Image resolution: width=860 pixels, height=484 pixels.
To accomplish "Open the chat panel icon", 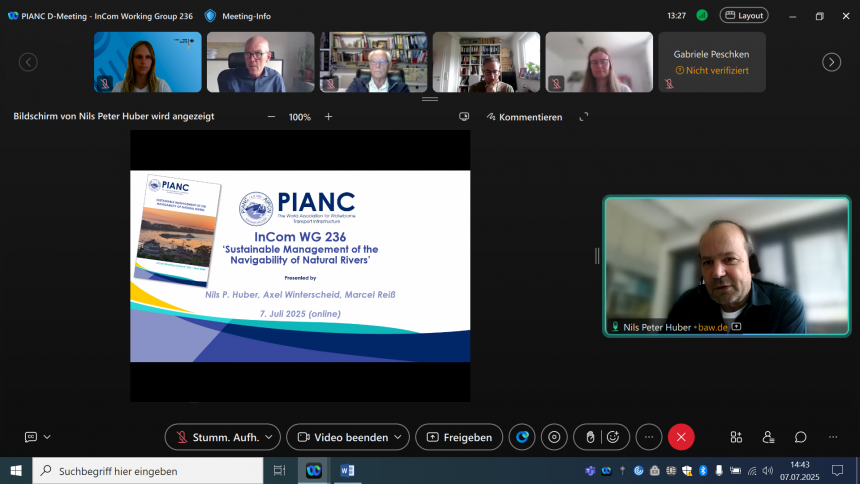I will (801, 437).
